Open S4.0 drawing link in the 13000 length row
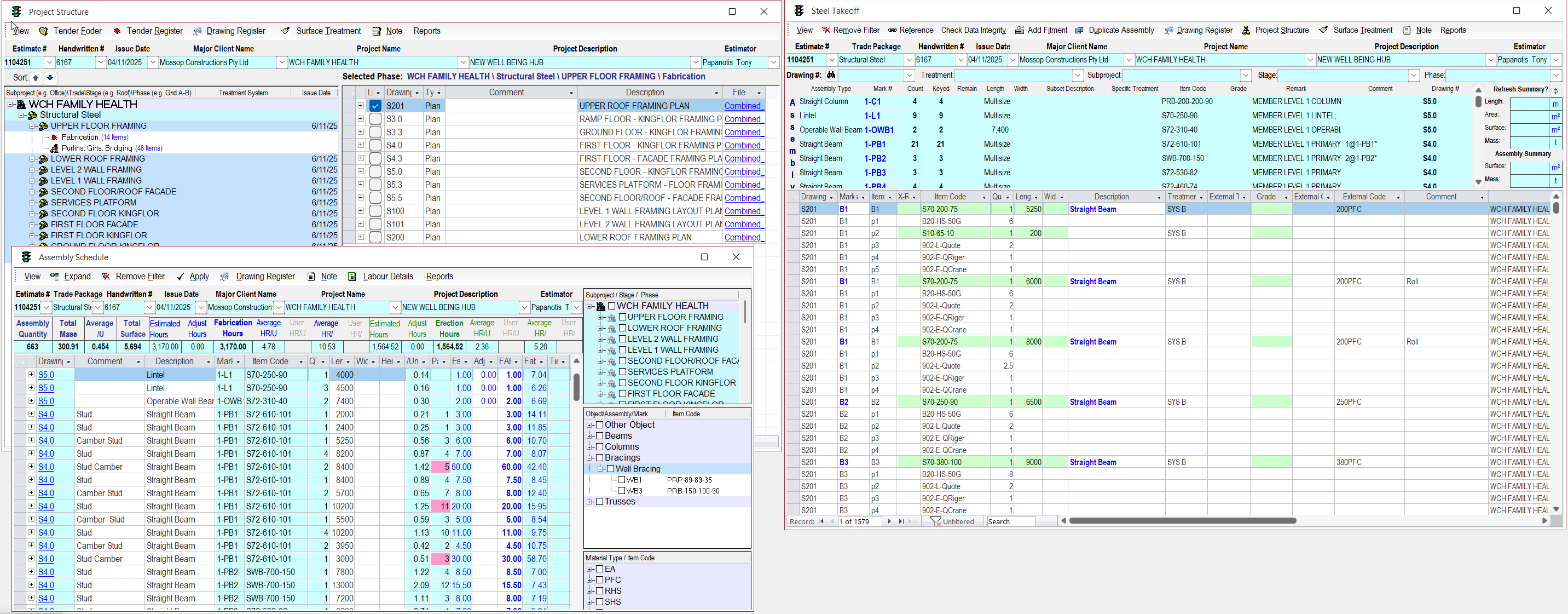 click(x=47, y=586)
